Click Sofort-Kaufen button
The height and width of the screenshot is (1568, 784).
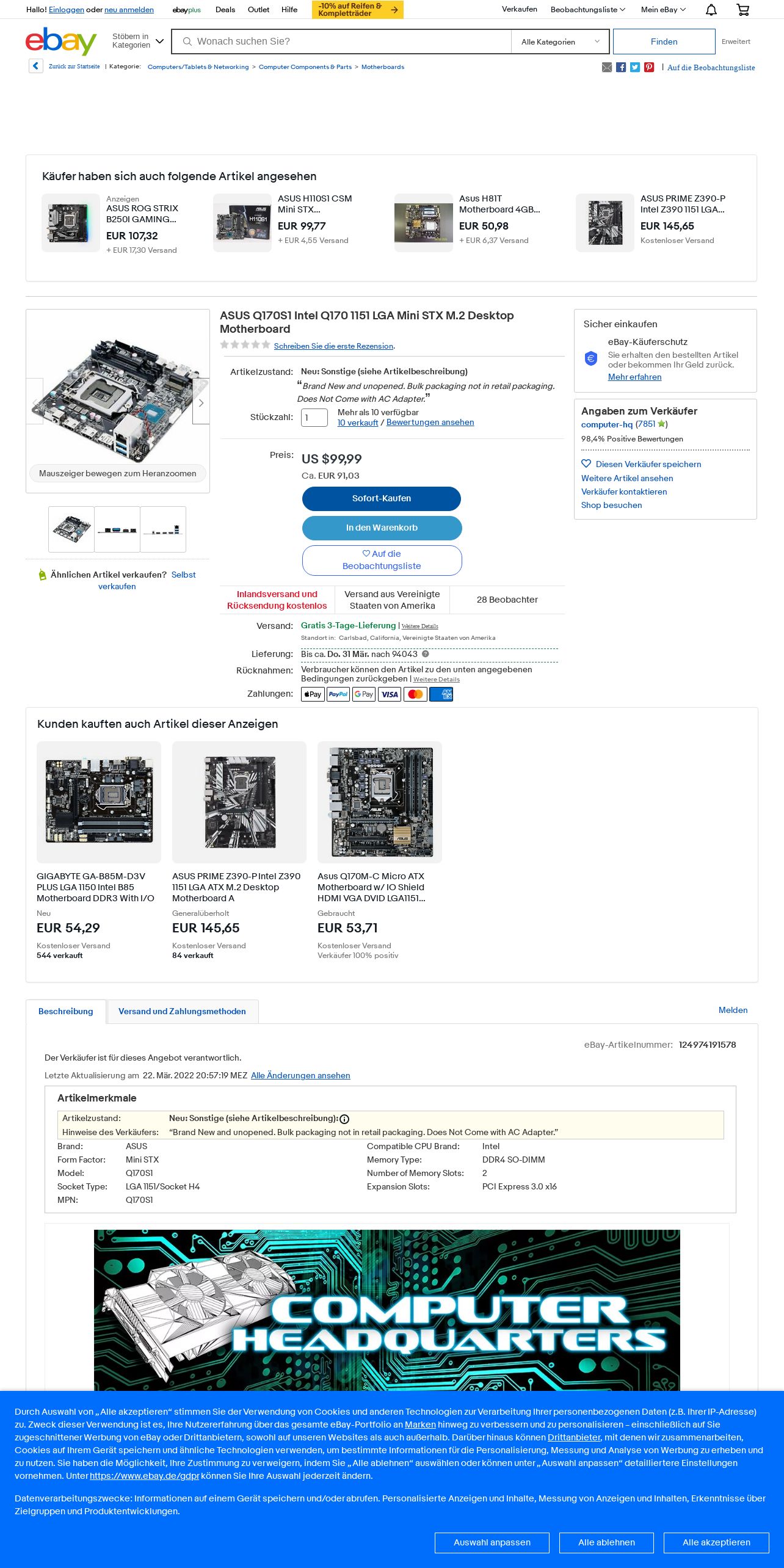pyautogui.click(x=382, y=498)
